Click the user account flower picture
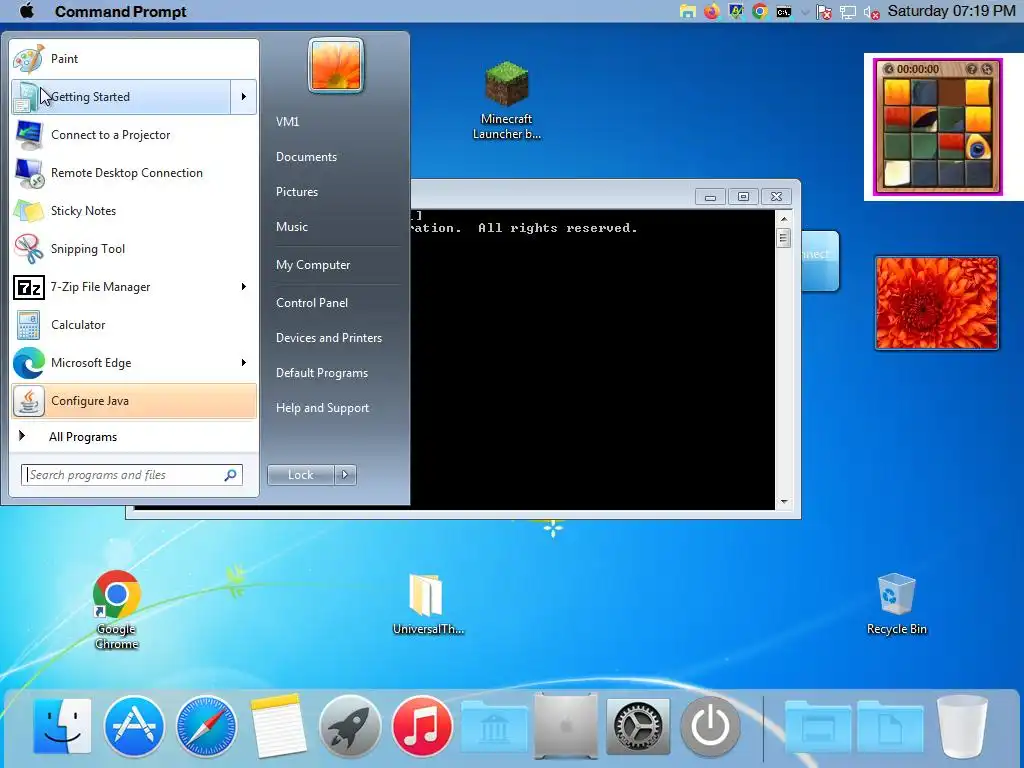Viewport: 1024px width, 768px height. click(336, 65)
